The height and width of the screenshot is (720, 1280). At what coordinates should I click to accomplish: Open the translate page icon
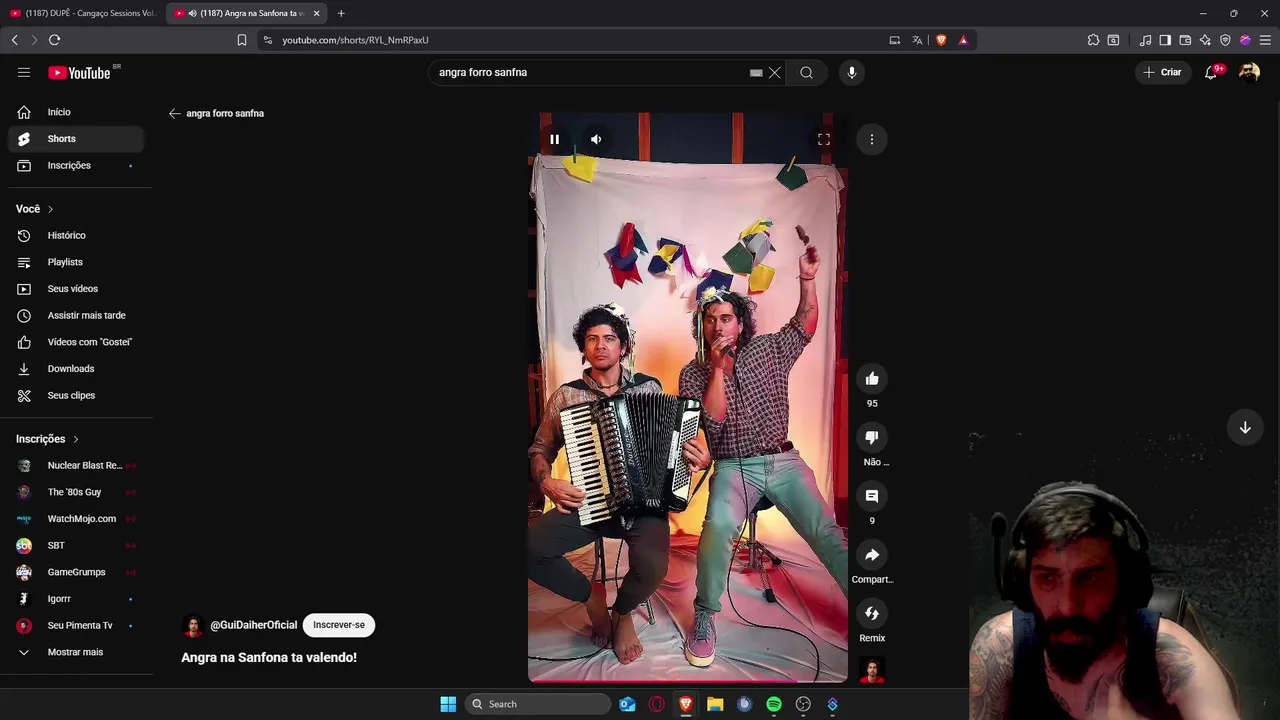click(x=917, y=40)
